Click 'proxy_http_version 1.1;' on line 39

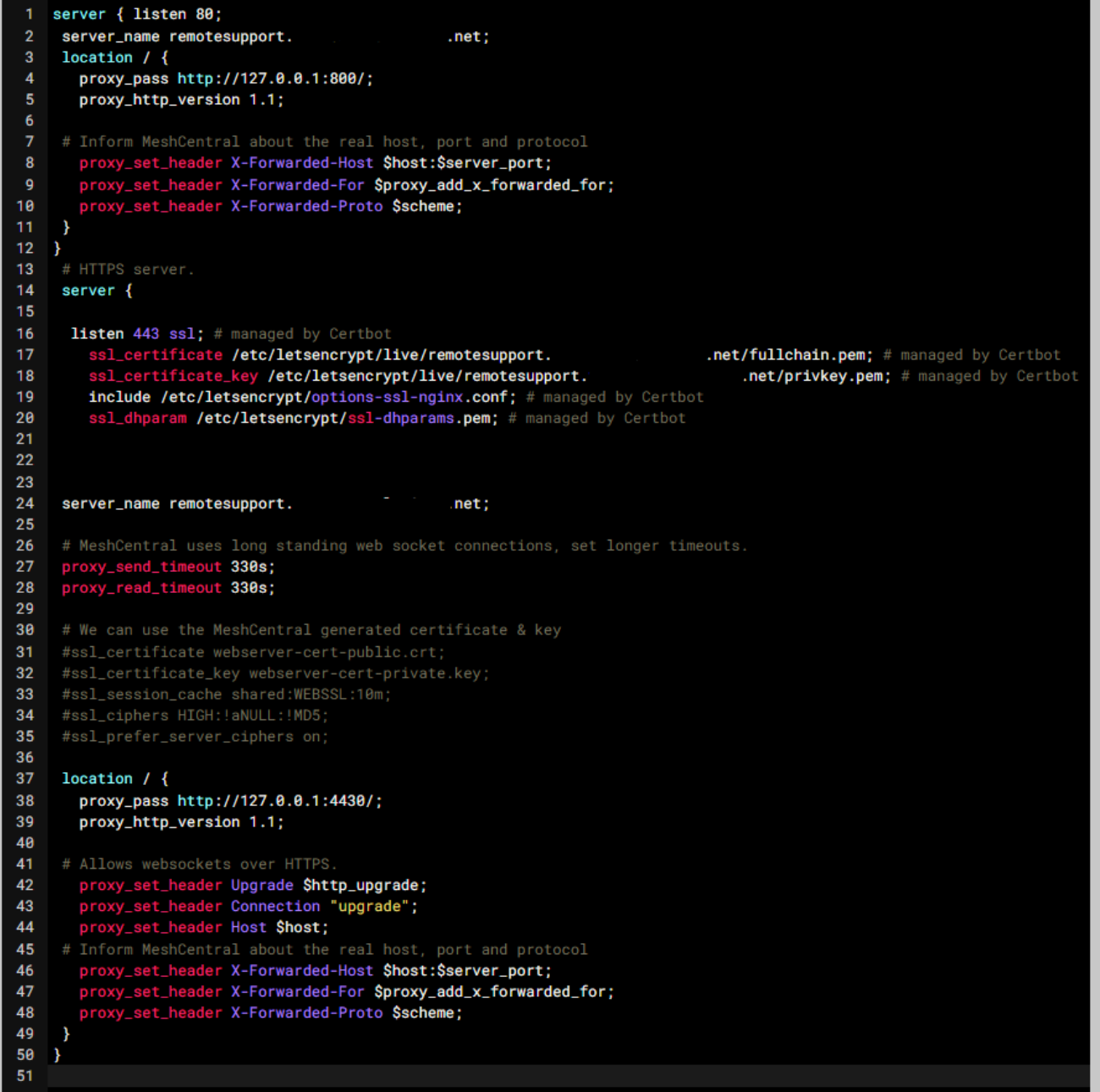point(182,822)
